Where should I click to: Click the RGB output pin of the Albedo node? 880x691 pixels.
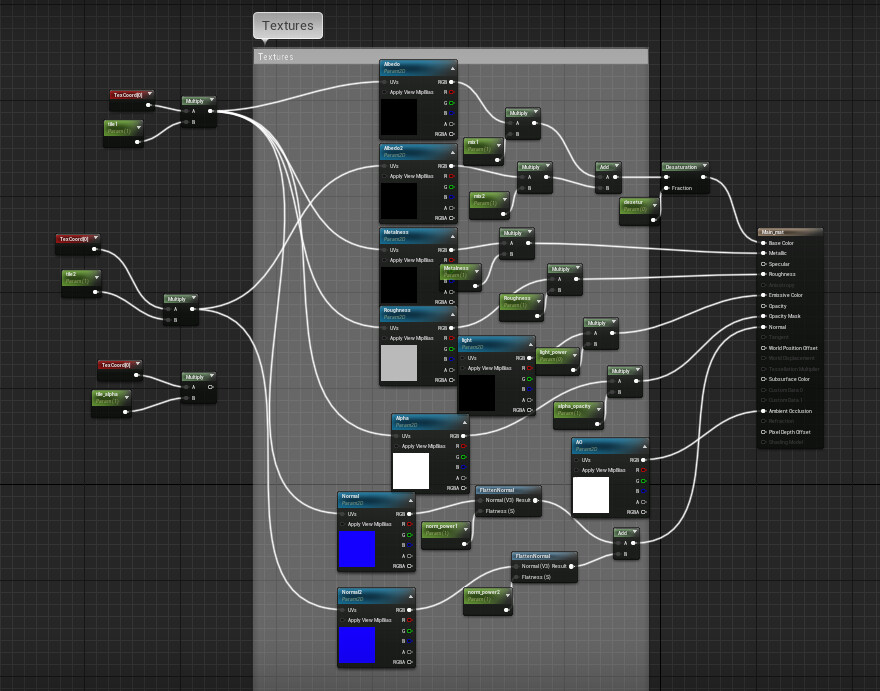pos(451,82)
